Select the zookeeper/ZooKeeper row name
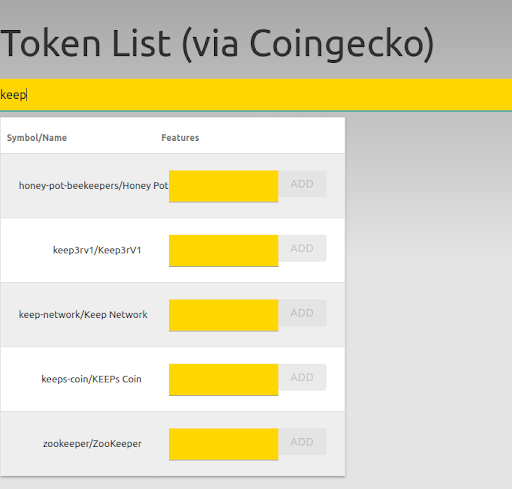 [x=92, y=444]
